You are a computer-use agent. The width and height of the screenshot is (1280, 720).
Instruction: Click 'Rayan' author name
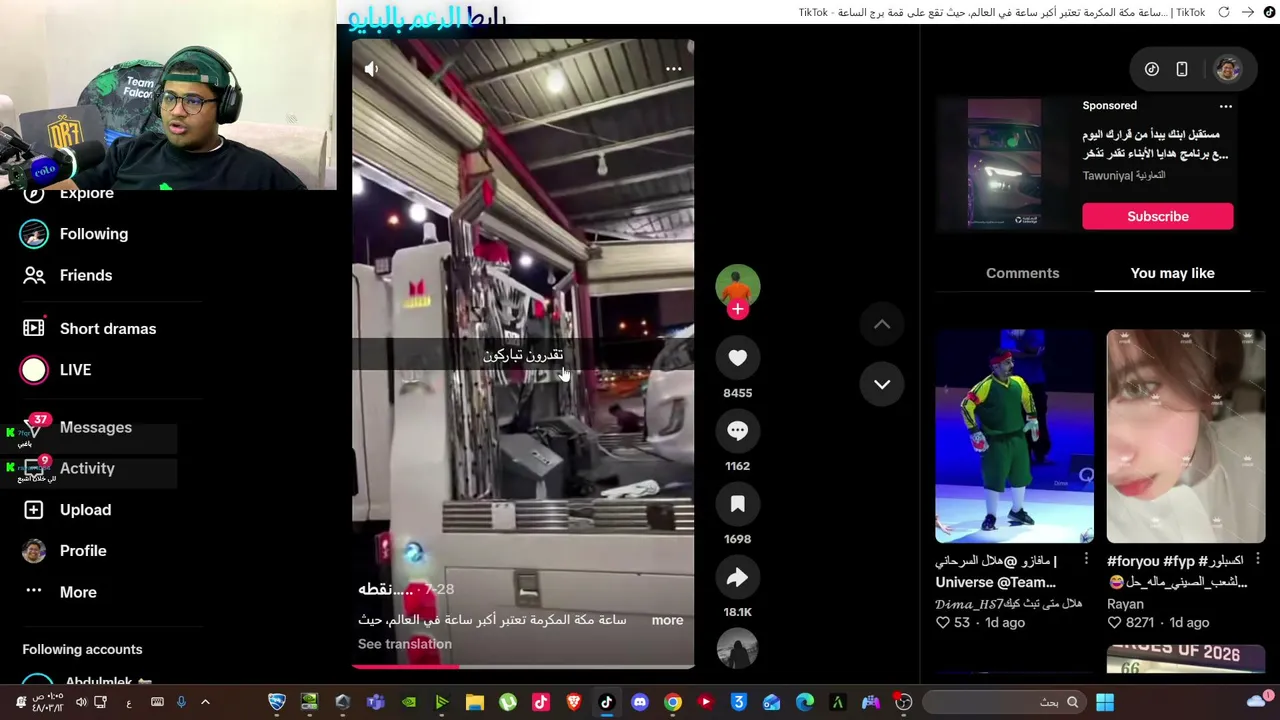tap(1125, 604)
